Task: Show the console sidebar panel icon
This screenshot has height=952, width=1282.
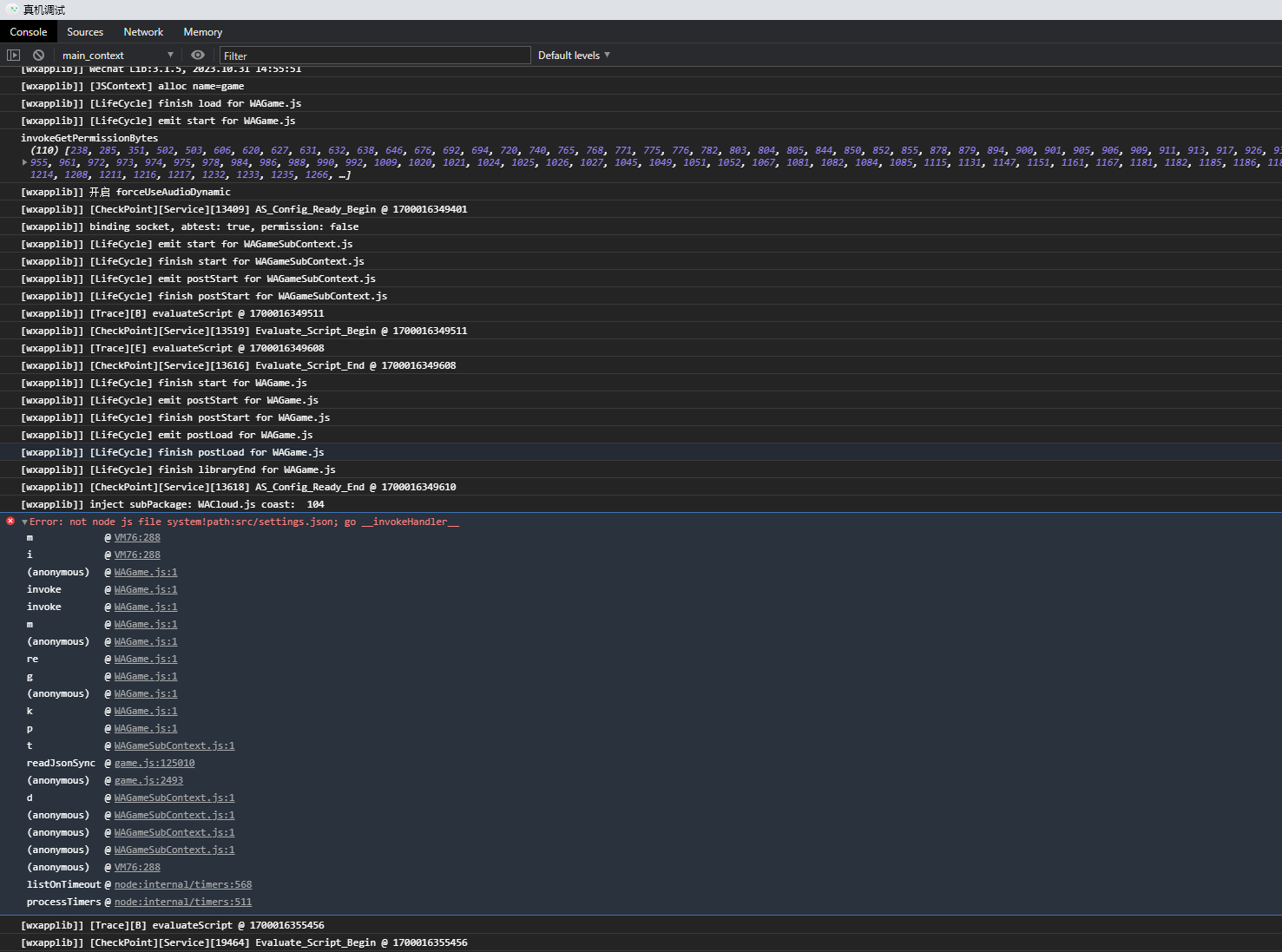Action: point(13,55)
